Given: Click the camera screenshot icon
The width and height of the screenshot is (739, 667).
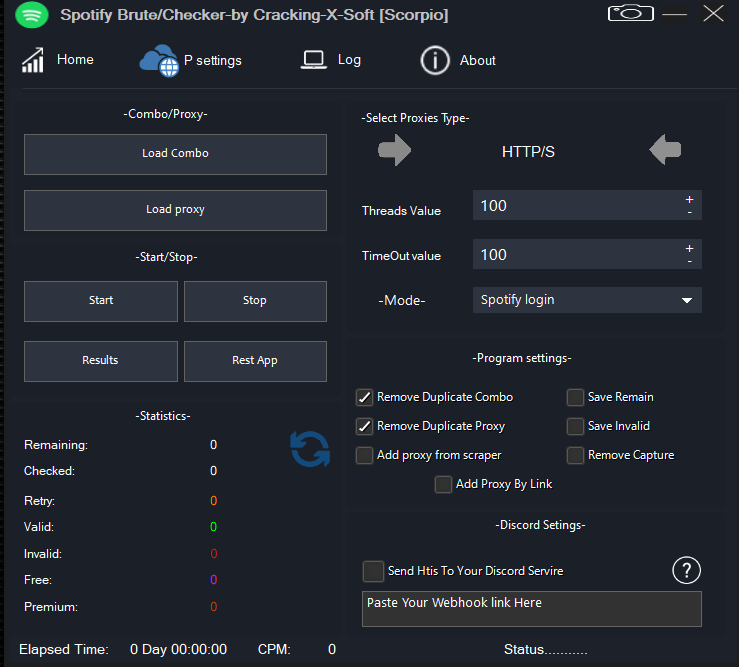Looking at the screenshot, I should click(631, 13).
